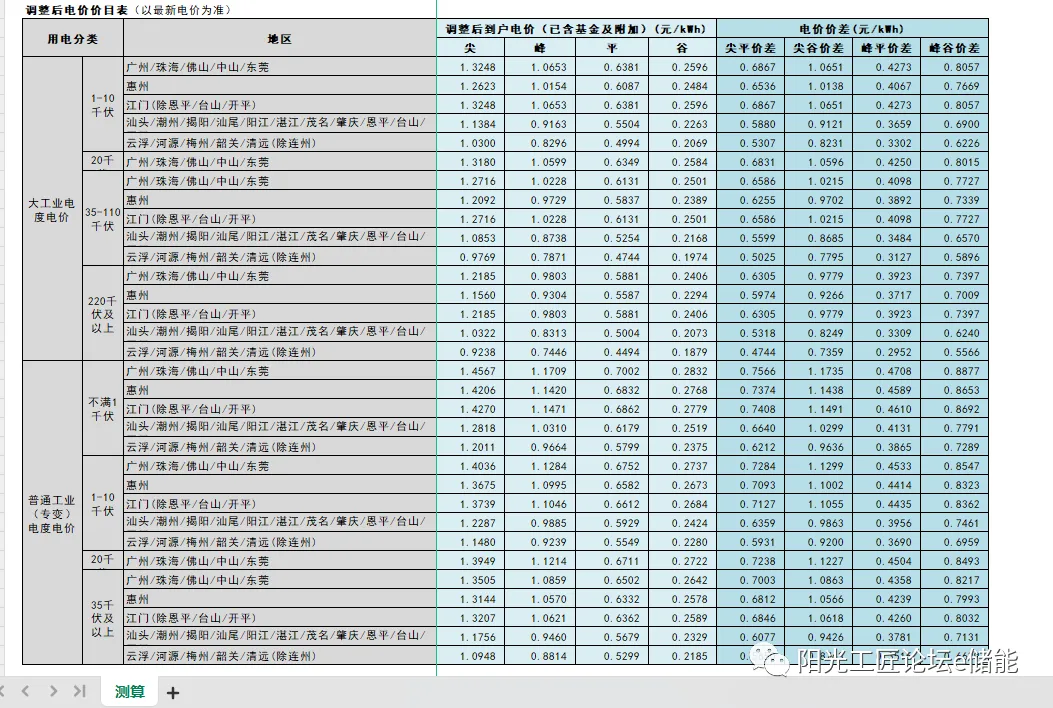1053x708 pixels.
Task: Select the 用电分类 header cell
Action: coord(73,38)
